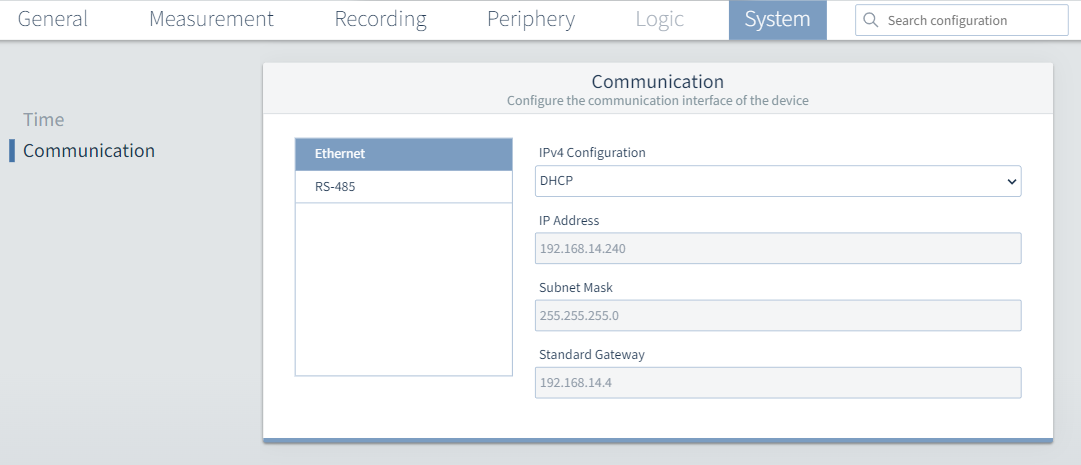
Task: Click the Subnet Mask field
Action: tap(778, 315)
